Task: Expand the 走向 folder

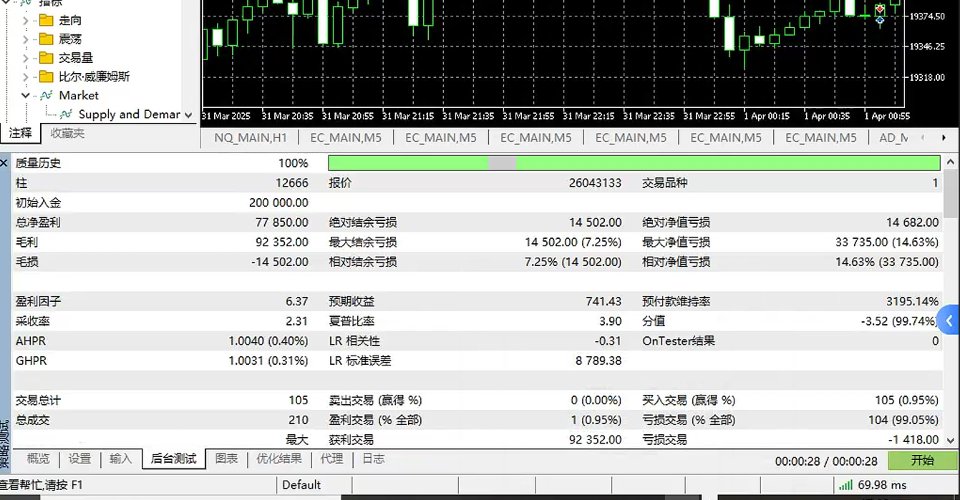Action: point(25,21)
